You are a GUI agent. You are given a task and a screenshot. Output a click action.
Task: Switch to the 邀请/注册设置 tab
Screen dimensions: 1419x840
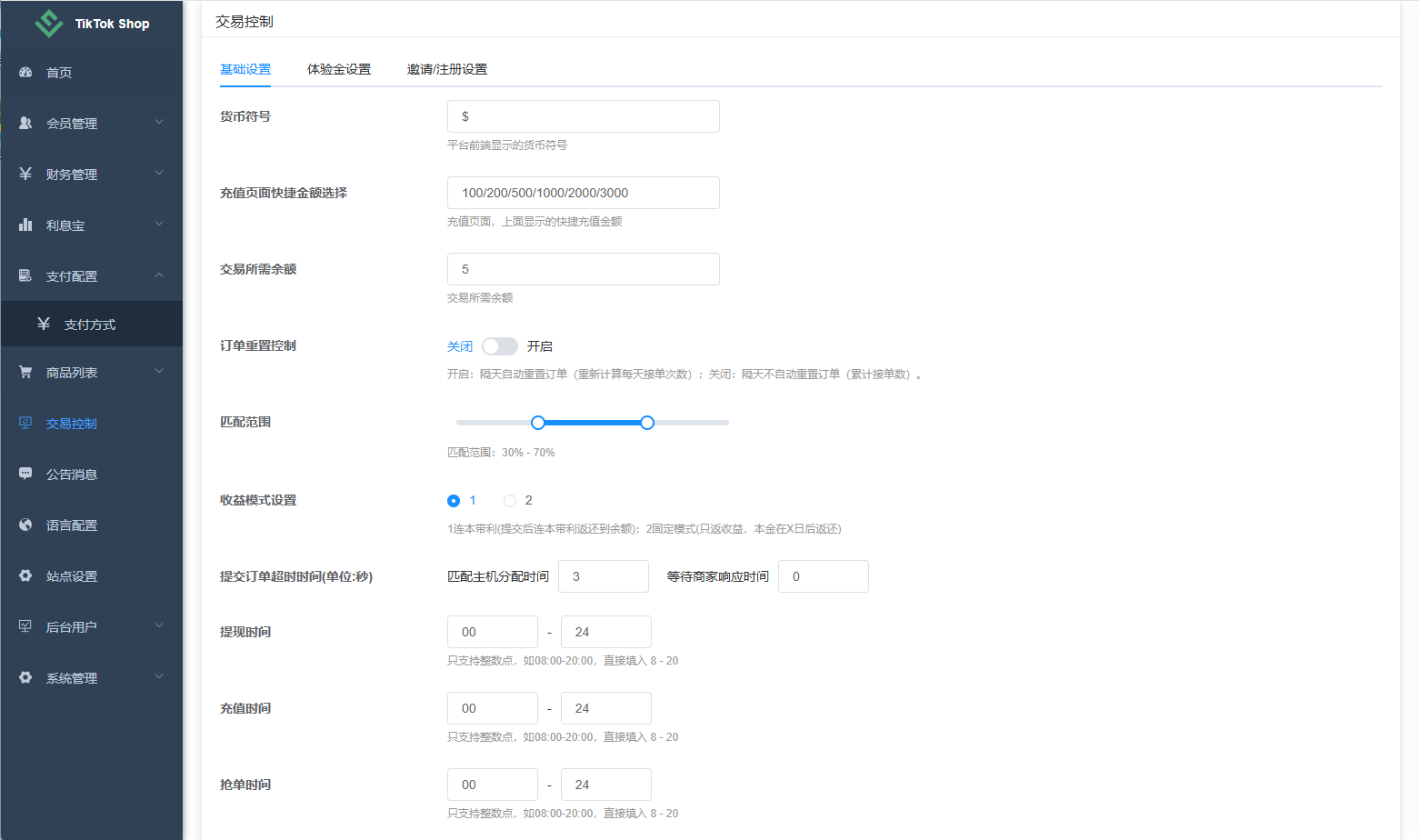tap(447, 69)
